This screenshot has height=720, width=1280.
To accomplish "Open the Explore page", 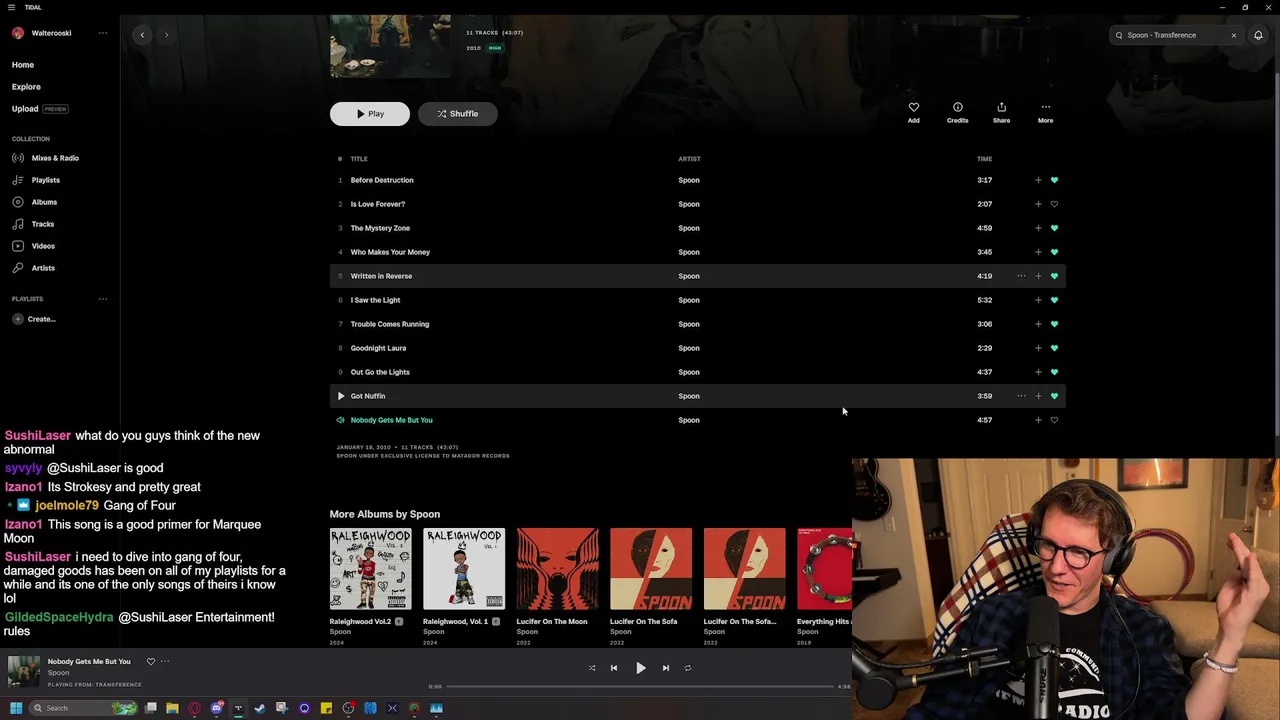I will (x=26, y=87).
